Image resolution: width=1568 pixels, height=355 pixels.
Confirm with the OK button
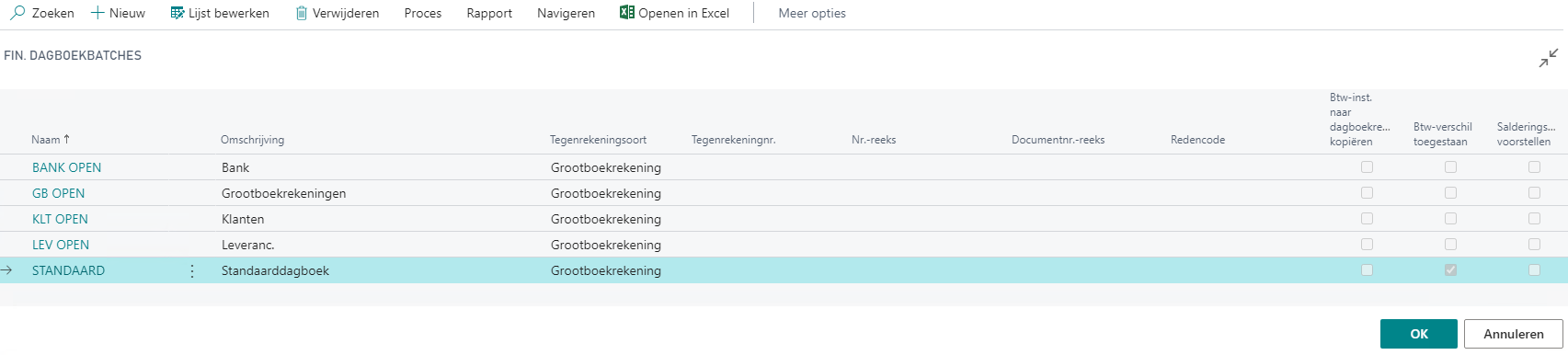click(x=1419, y=334)
